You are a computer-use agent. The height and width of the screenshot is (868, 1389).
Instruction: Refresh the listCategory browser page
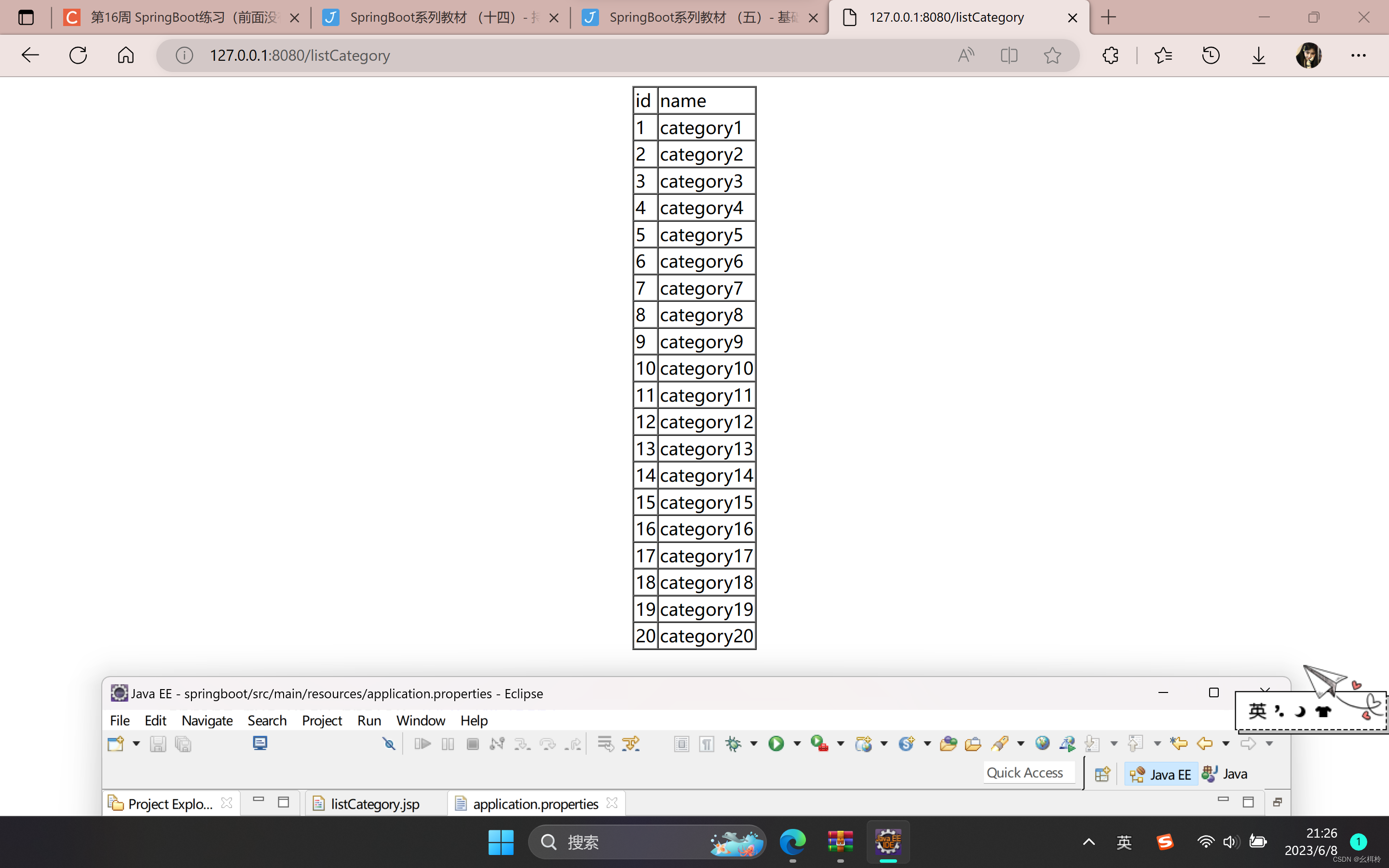click(x=78, y=55)
